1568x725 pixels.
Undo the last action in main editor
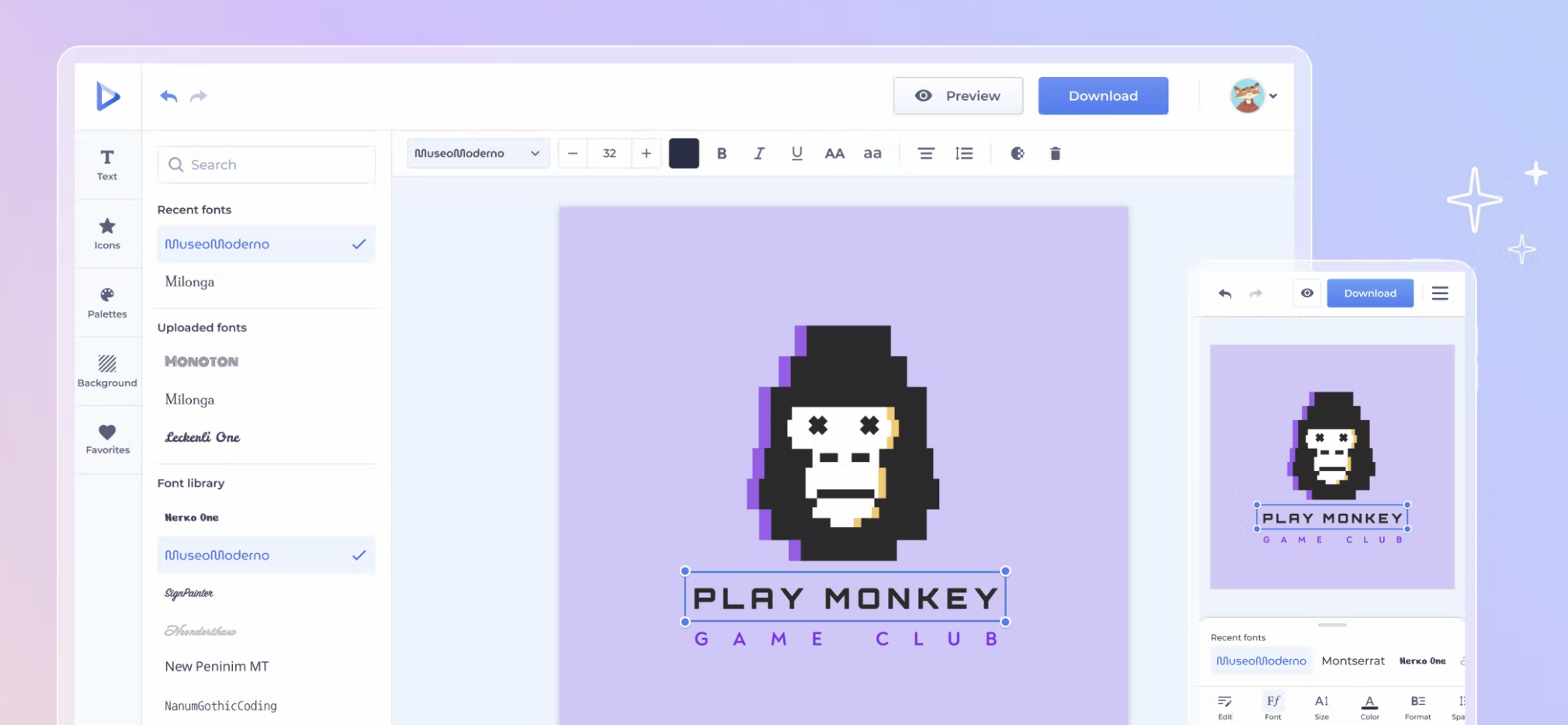[x=168, y=96]
